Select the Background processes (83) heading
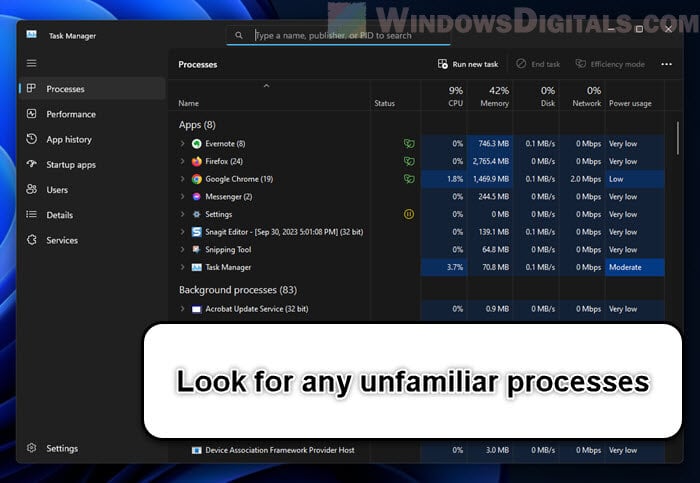This screenshot has height=483, width=700. click(x=238, y=290)
